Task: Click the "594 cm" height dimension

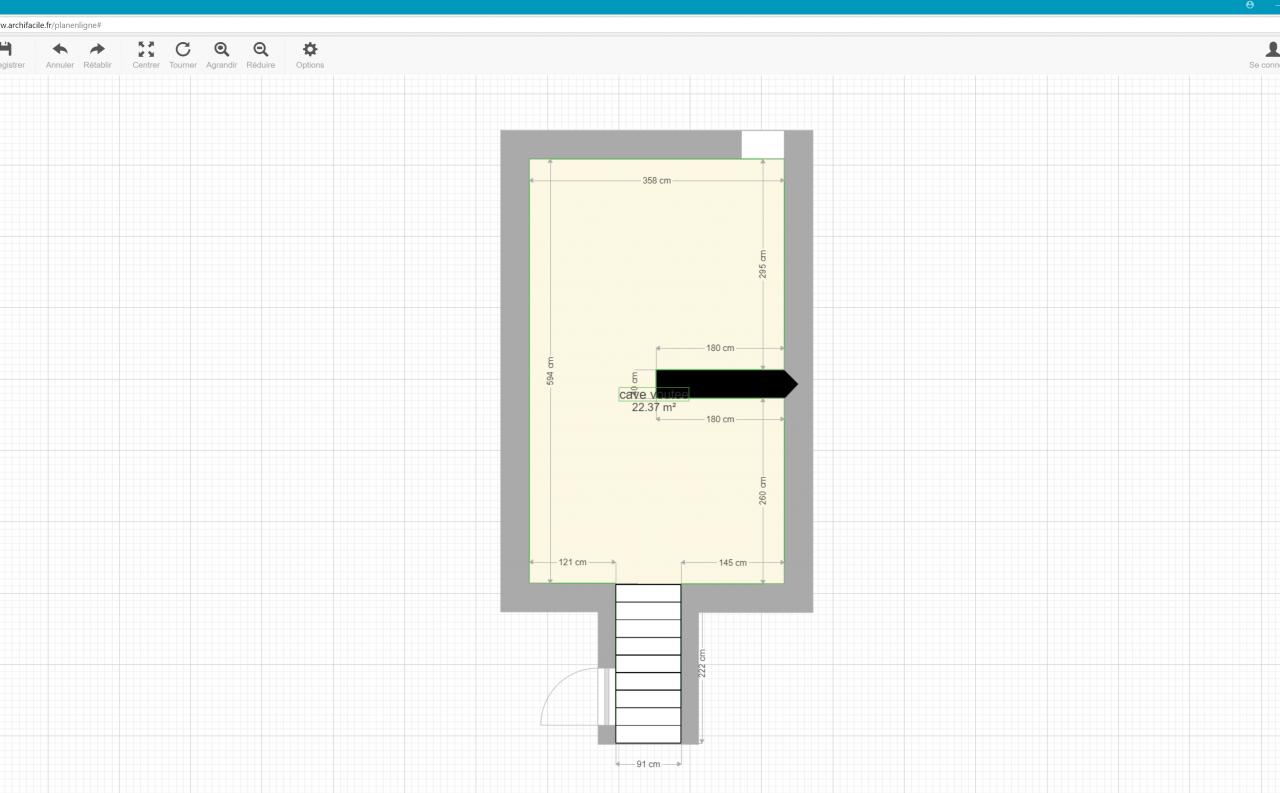Action: tap(551, 371)
